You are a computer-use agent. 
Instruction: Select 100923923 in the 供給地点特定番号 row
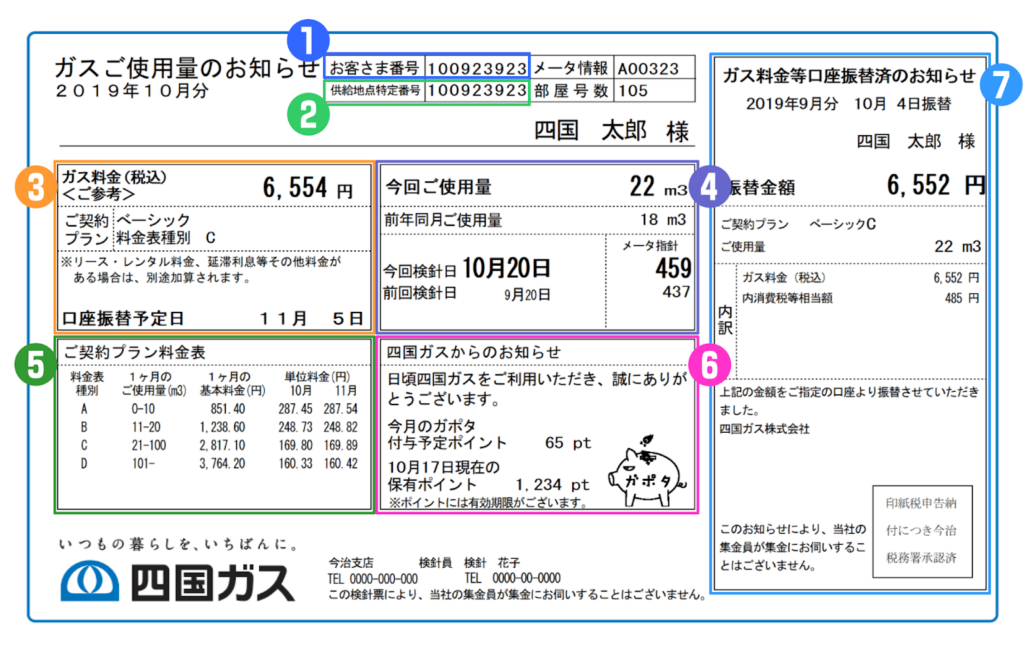(x=477, y=91)
